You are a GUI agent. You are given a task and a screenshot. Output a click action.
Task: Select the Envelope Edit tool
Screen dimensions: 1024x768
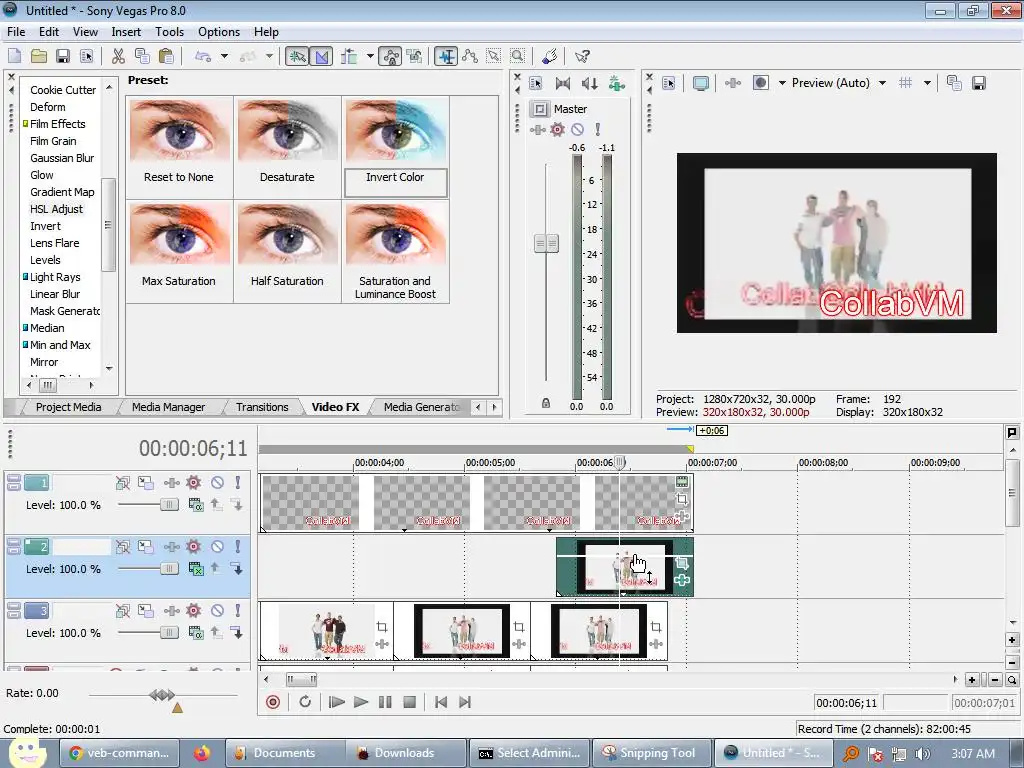tap(470, 56)
